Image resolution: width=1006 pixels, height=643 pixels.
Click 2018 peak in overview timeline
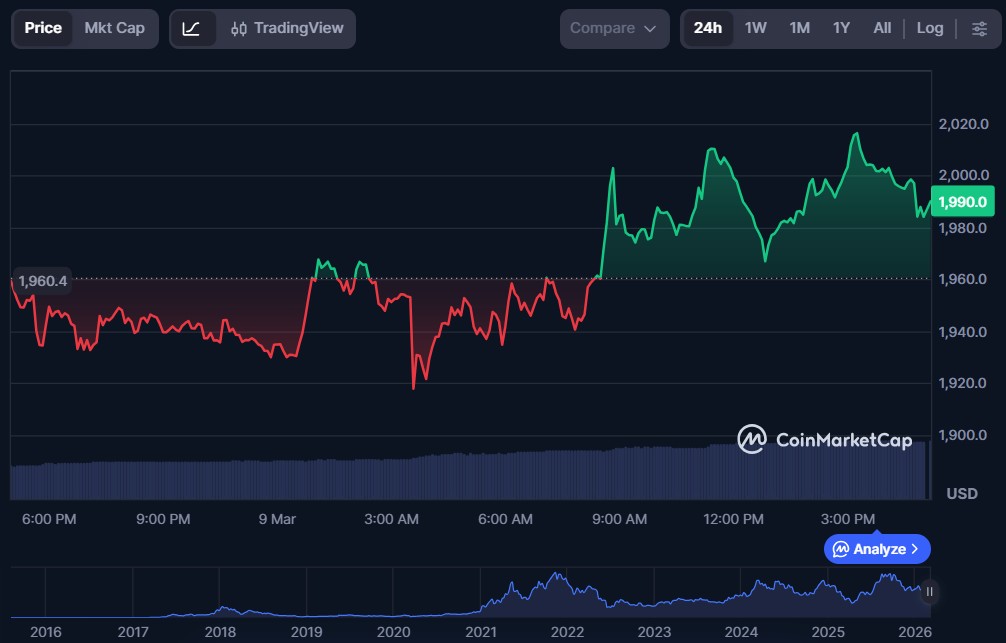click(224, 608)
